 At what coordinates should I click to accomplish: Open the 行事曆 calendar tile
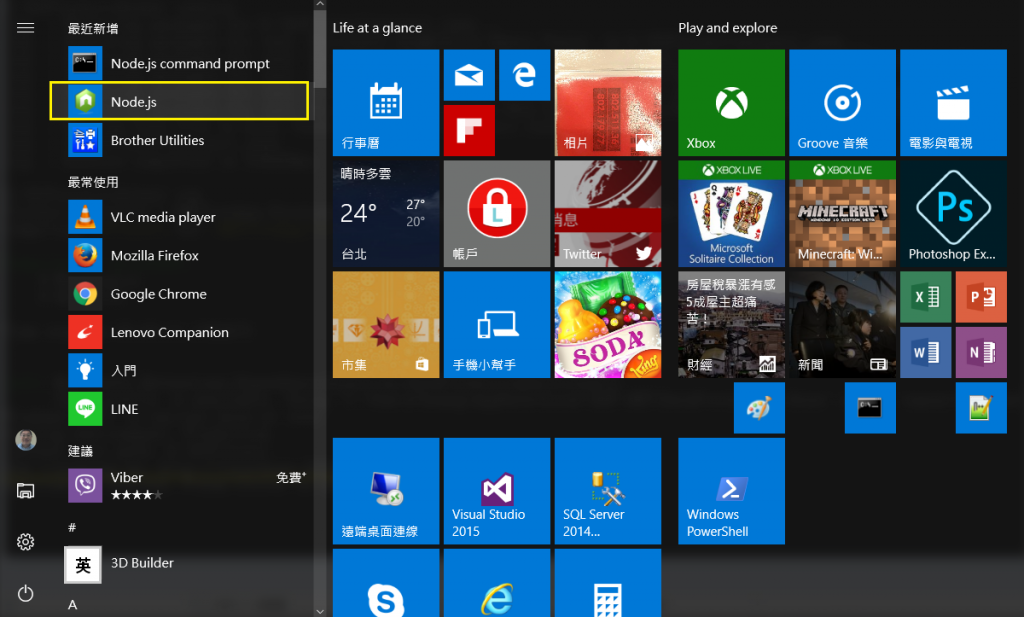pos(386,103)
